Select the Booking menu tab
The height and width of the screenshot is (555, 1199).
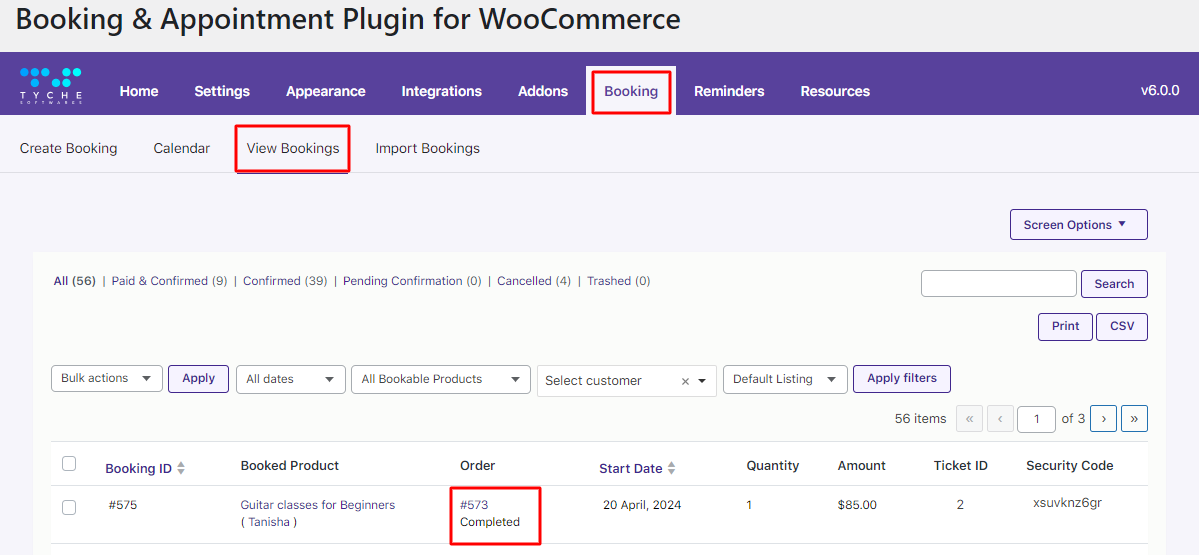point(631,91)
